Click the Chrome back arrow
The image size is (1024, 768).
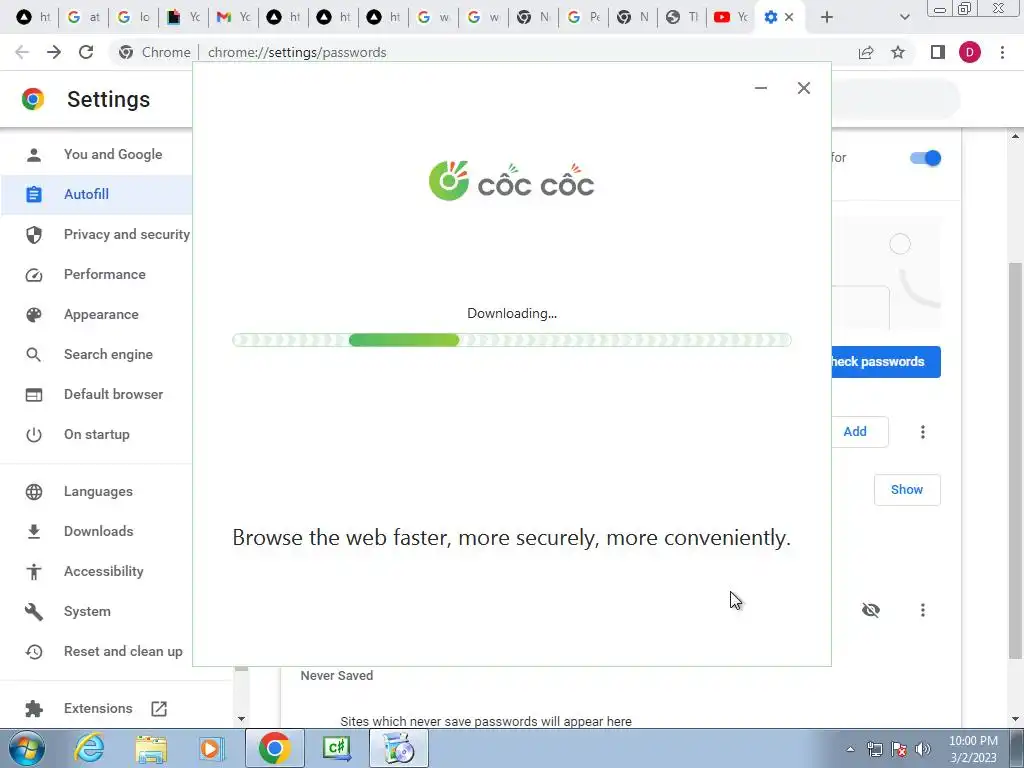tap(22, 52)
